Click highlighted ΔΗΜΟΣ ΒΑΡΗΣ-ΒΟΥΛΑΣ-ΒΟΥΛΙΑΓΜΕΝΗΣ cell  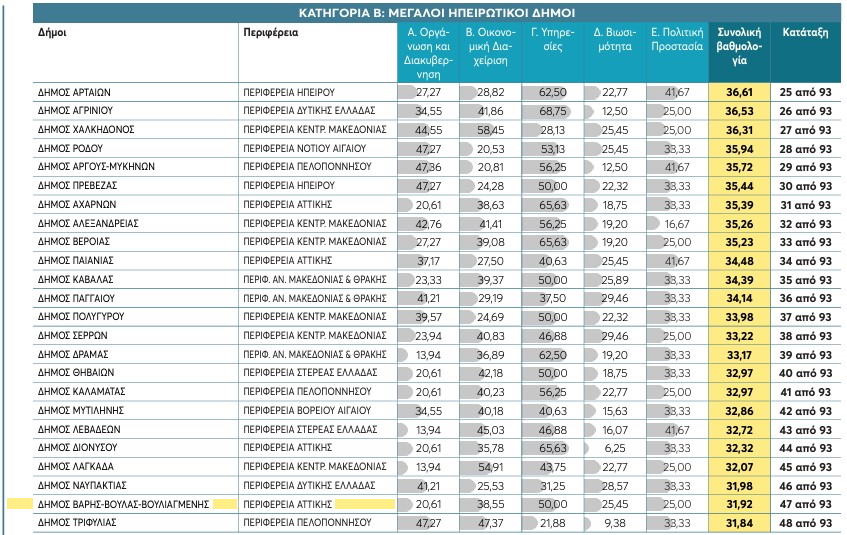(123, 504)
